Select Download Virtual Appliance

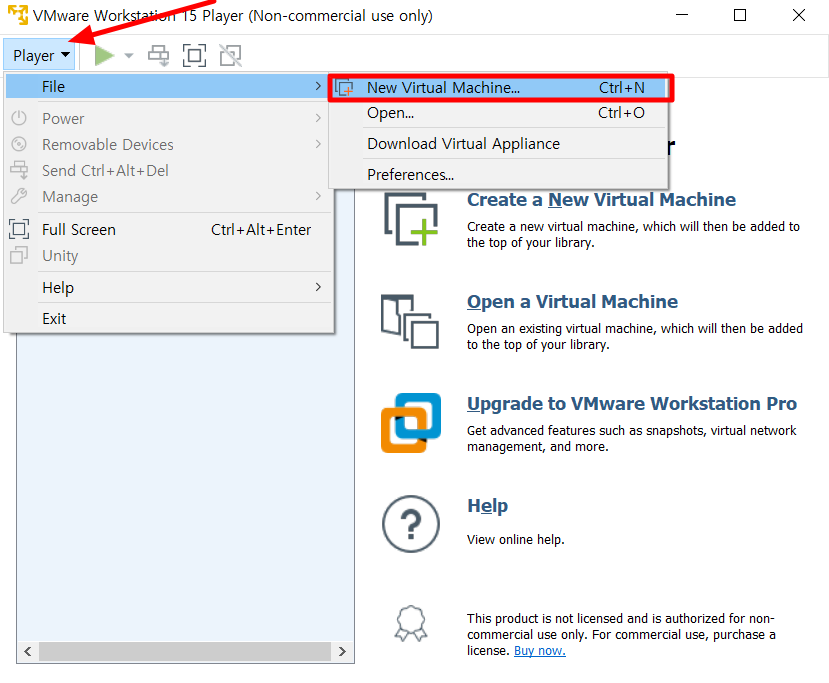pos(498,144)
